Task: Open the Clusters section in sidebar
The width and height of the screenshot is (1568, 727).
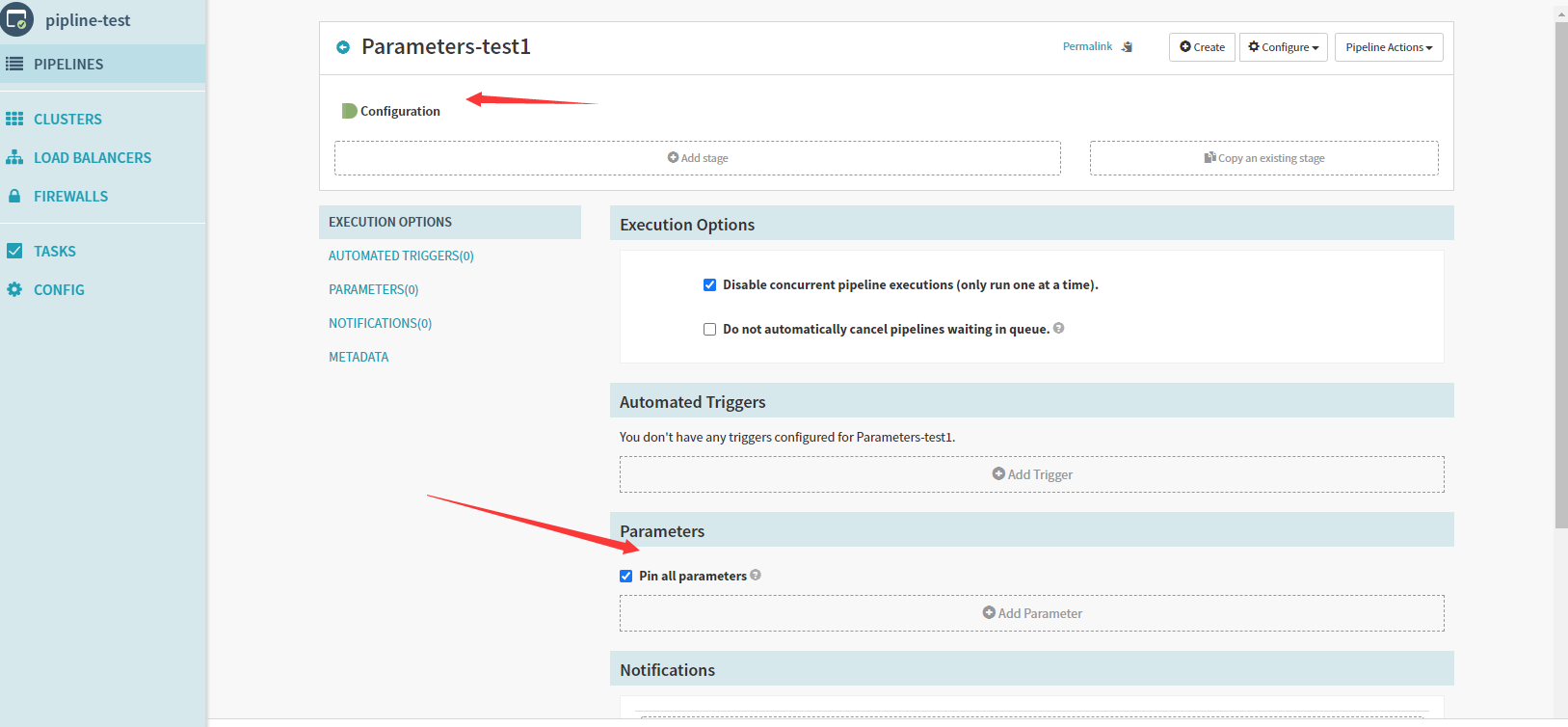Action: pos(67,119)
